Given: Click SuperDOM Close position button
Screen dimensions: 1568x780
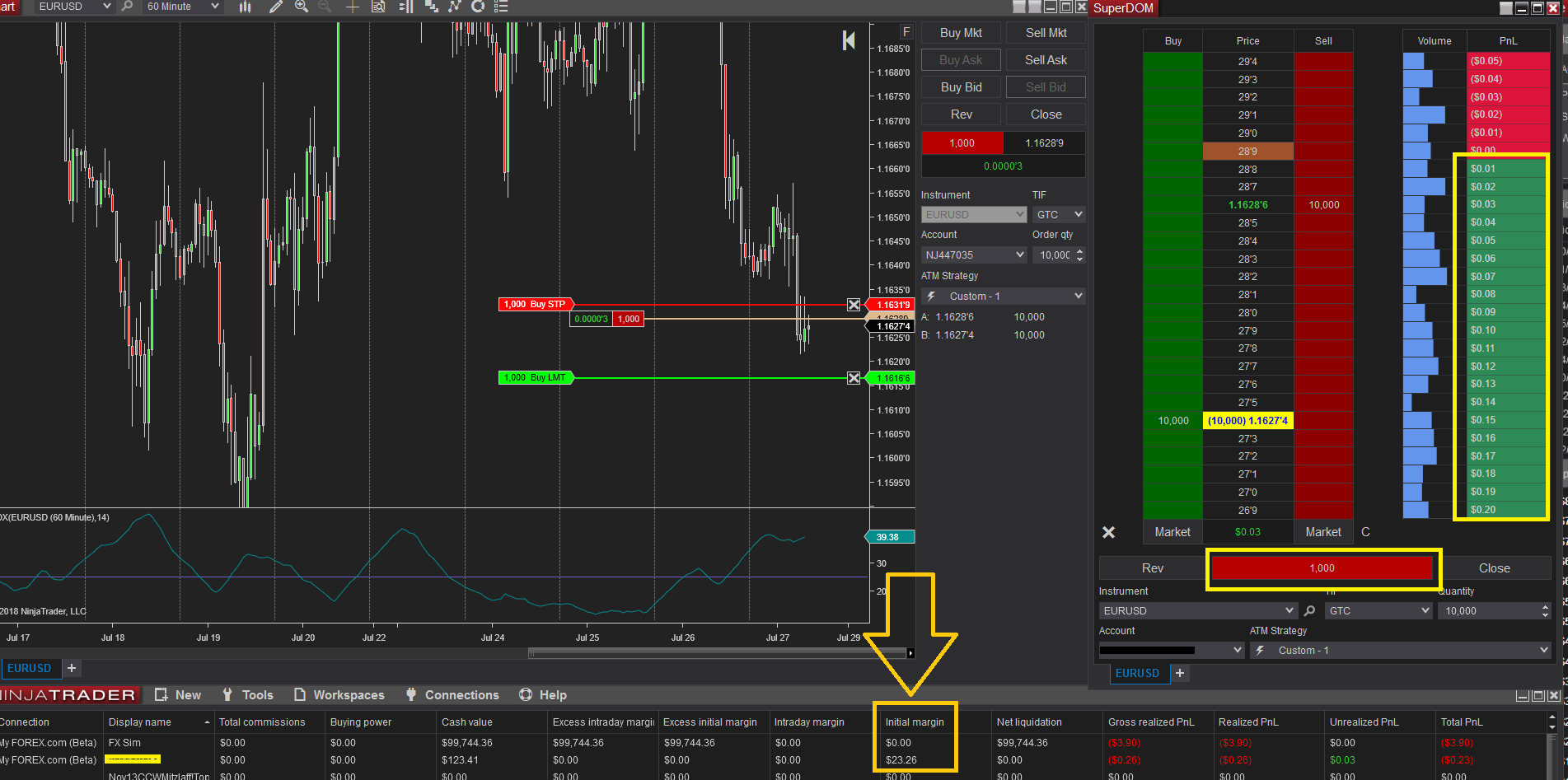Looking at the screenshot, I should (1494, 568).
